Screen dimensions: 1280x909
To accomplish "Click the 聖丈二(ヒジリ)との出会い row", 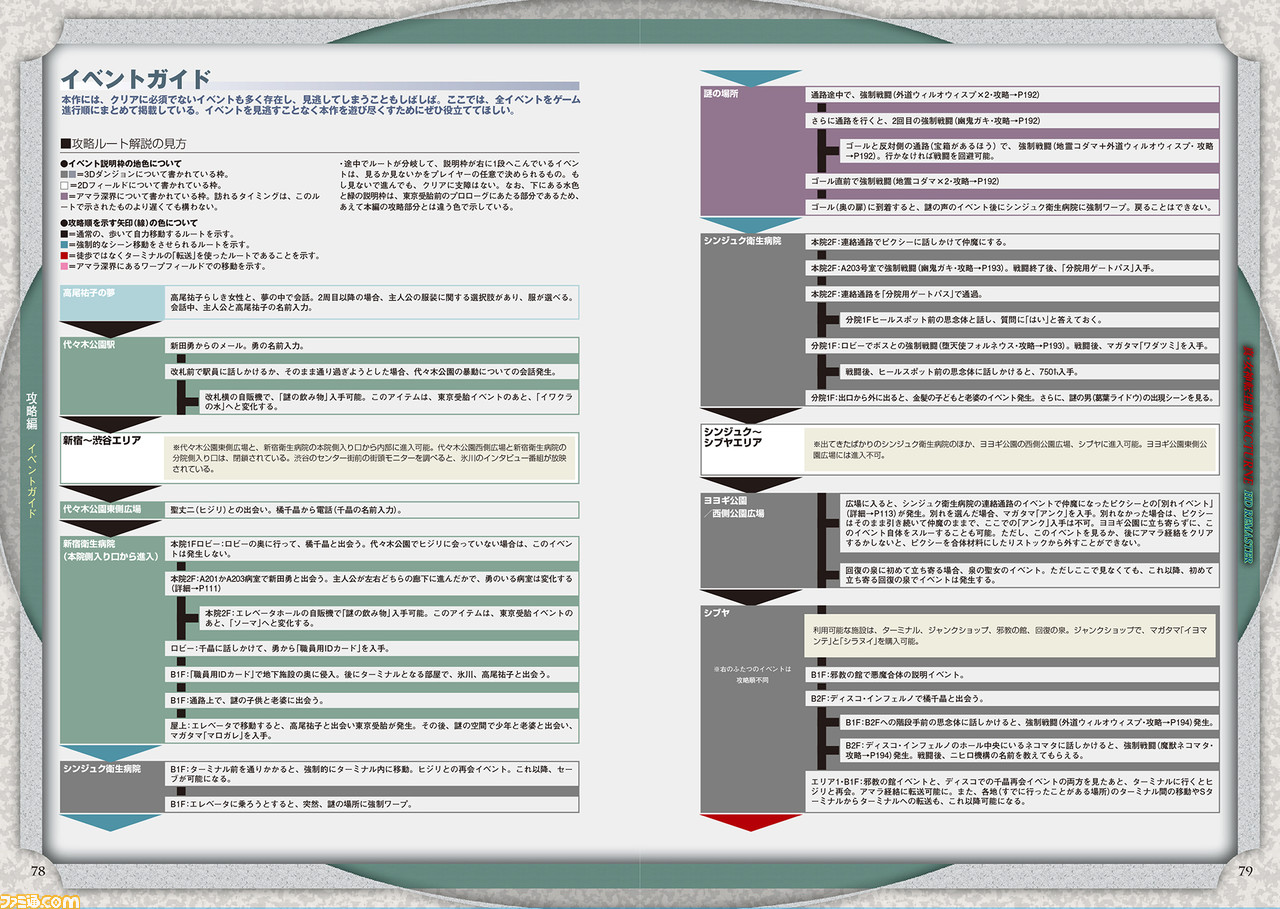I will pos(372,509).
